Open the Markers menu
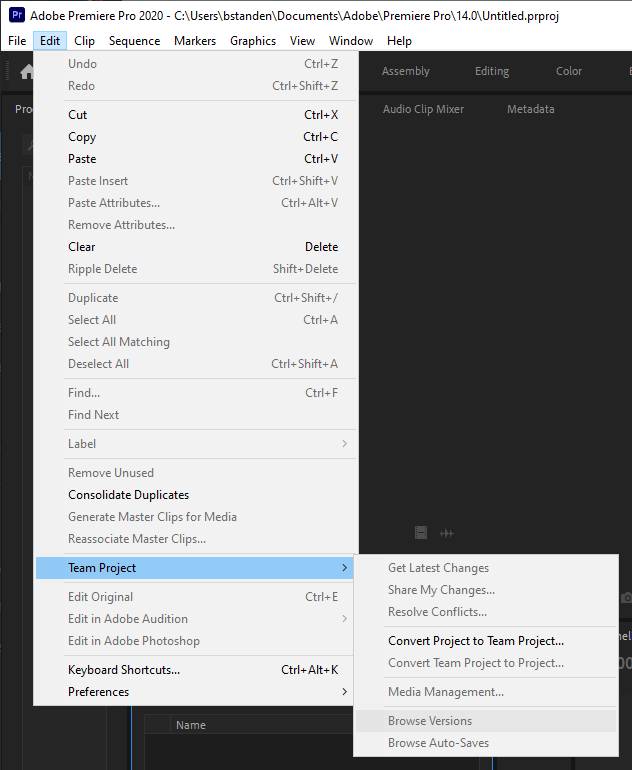This screenshot has height=770, width=632. [x=194, y=41]
